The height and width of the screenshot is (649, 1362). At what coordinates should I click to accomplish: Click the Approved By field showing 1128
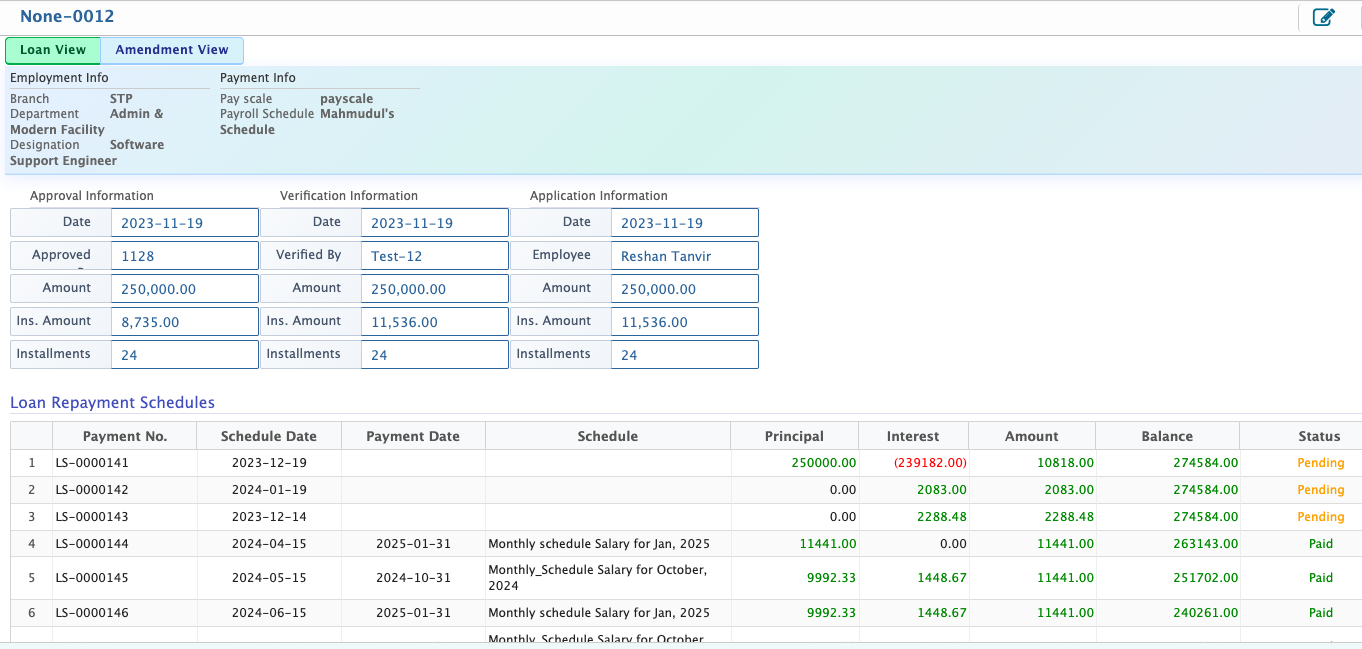pos(184,256)
